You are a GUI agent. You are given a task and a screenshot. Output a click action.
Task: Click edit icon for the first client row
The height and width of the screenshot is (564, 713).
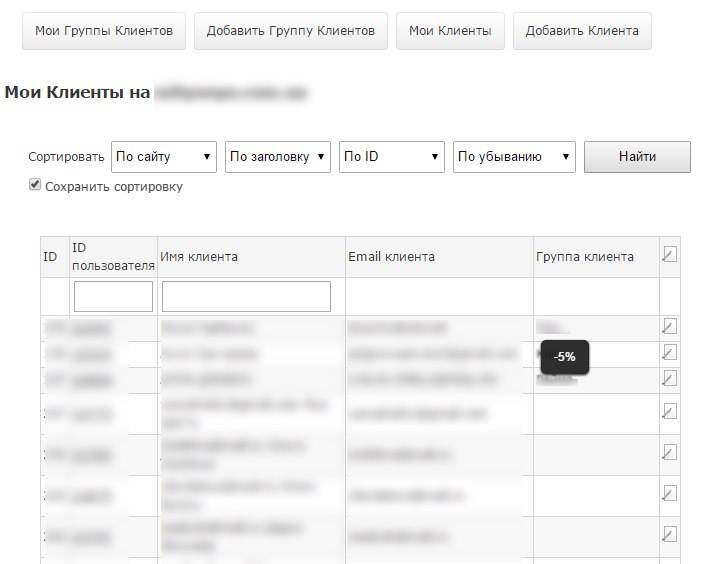[669, 326]
